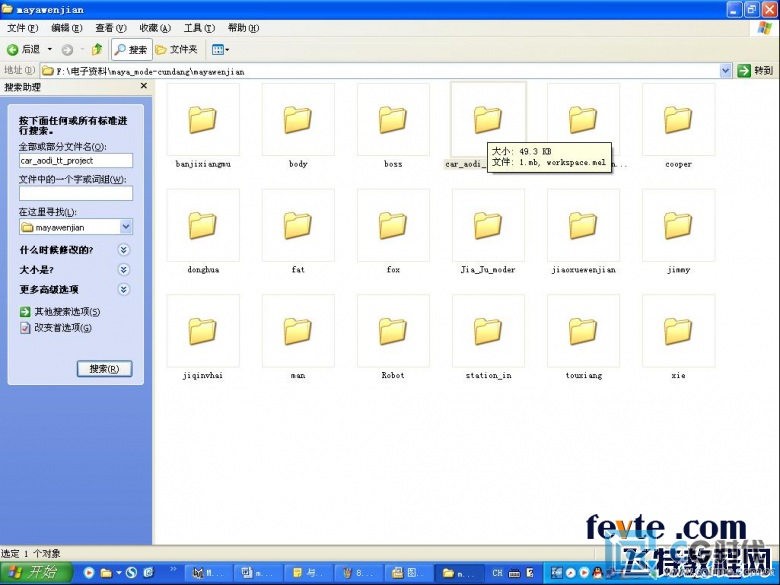
Task: Click the 搜索(R) button
Action: [104, 369]
